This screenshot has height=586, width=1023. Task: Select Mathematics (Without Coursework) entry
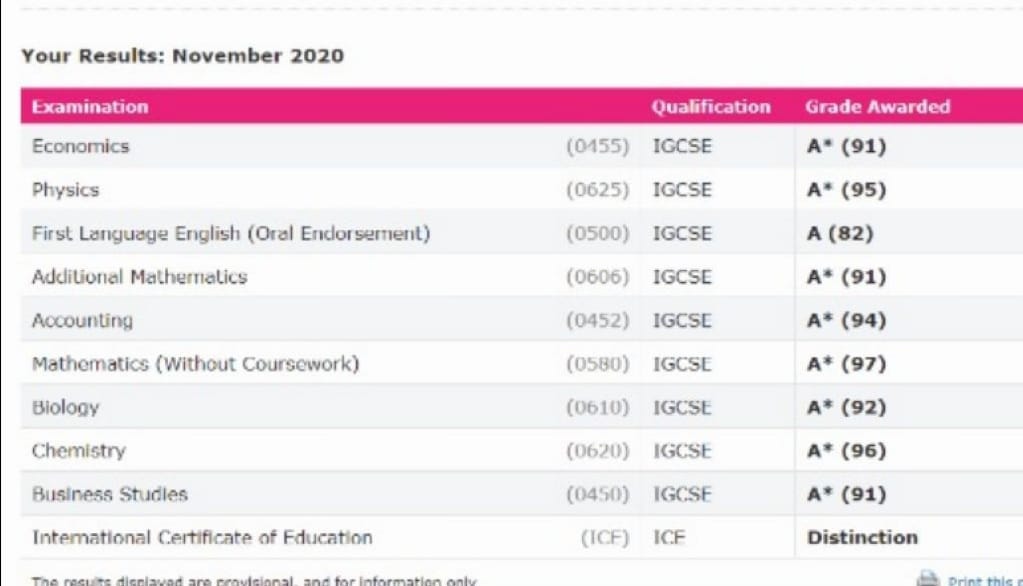(x=195, y=364)
